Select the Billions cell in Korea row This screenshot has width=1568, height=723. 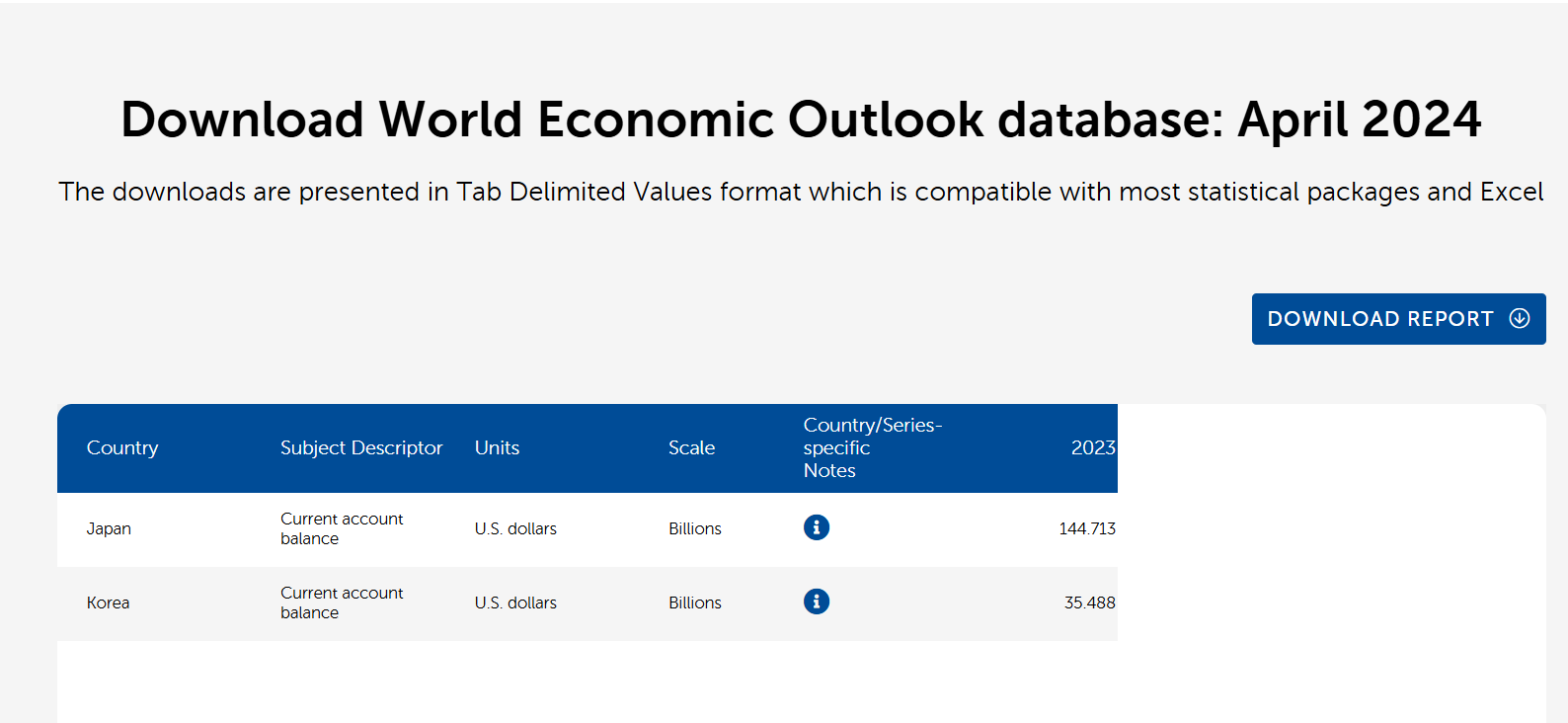[694, 602]
